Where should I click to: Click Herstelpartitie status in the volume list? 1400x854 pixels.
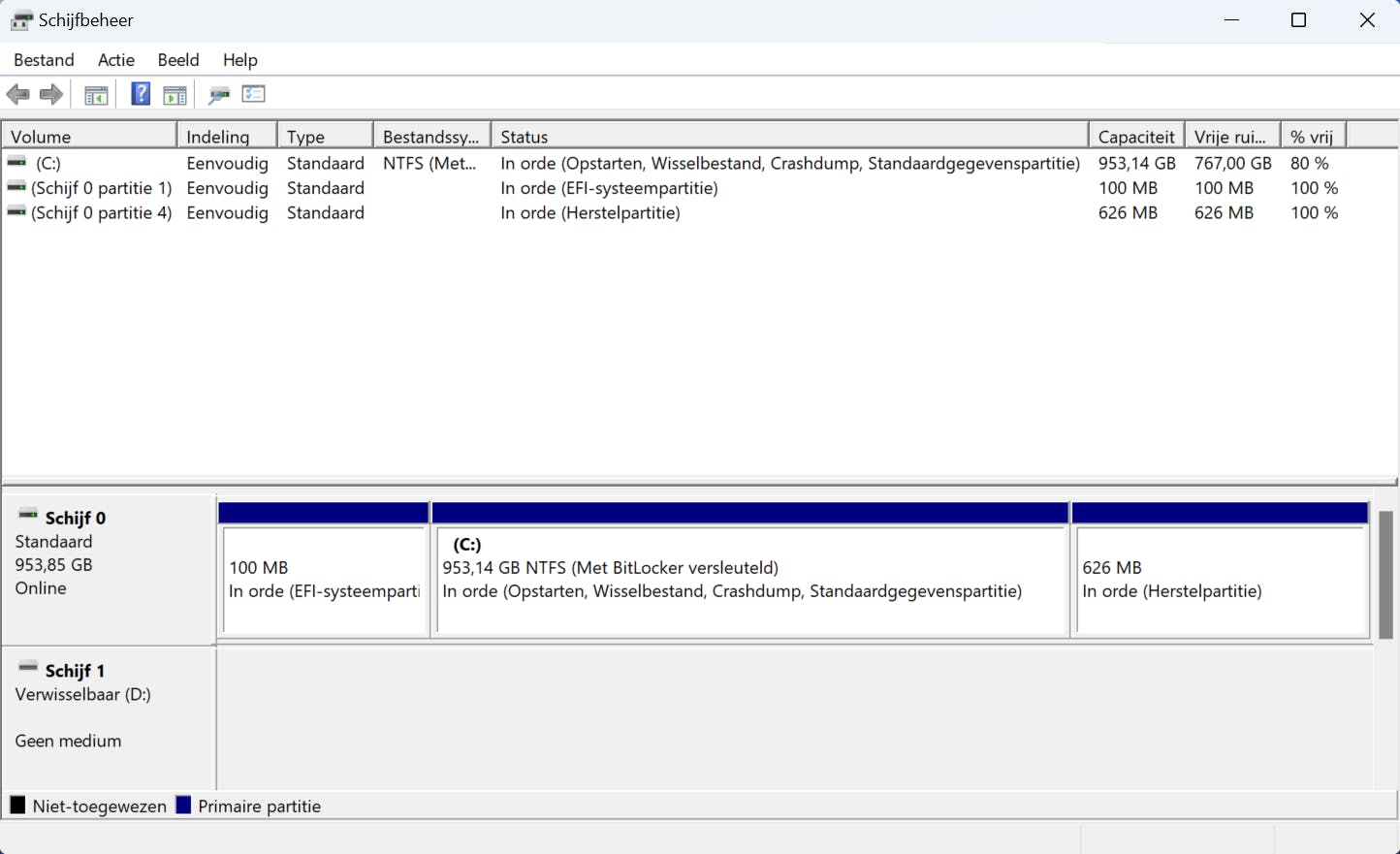[x=590, y=213]
